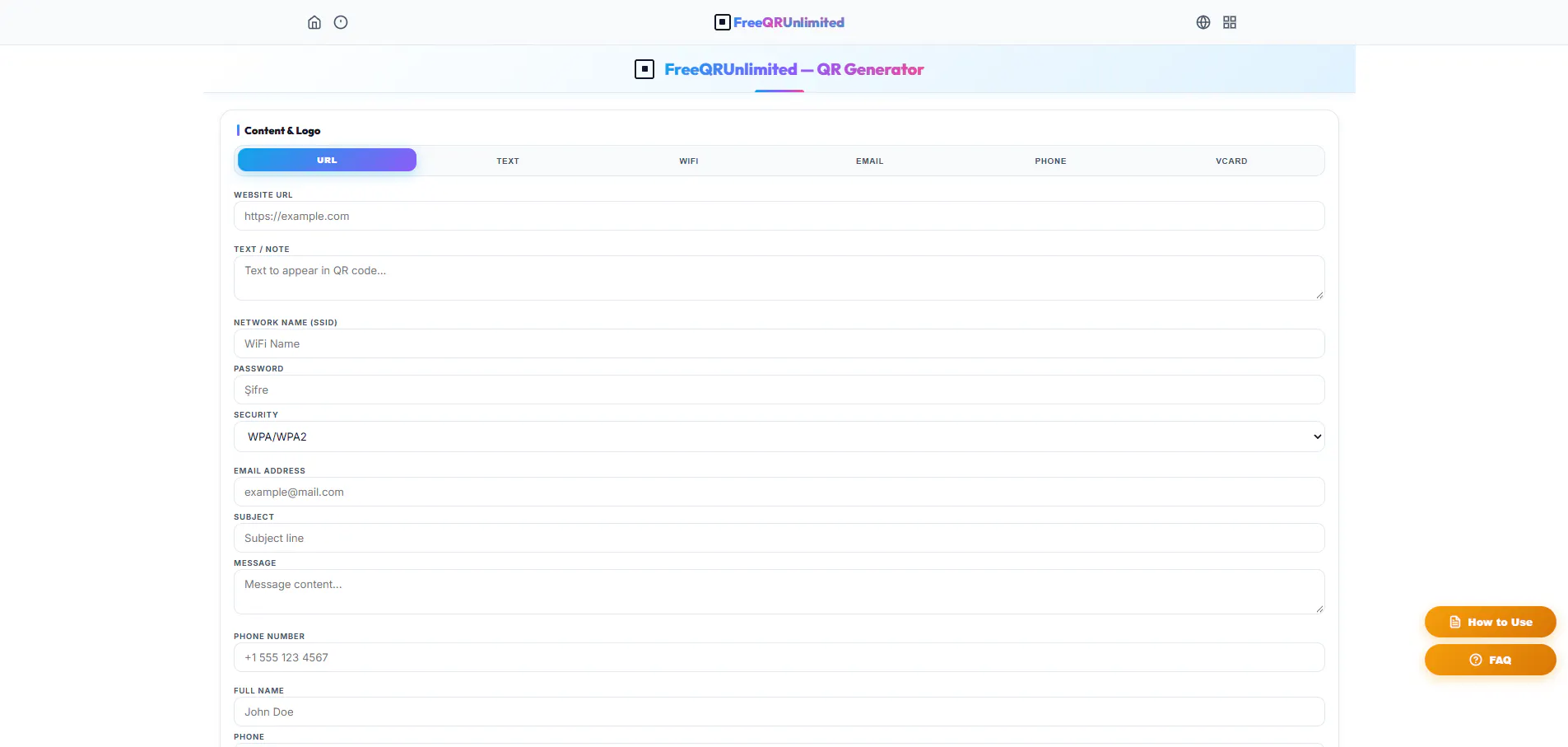
Task: Click the 'EMAIL ADDRESS' label
Action: tap(269, 471)
